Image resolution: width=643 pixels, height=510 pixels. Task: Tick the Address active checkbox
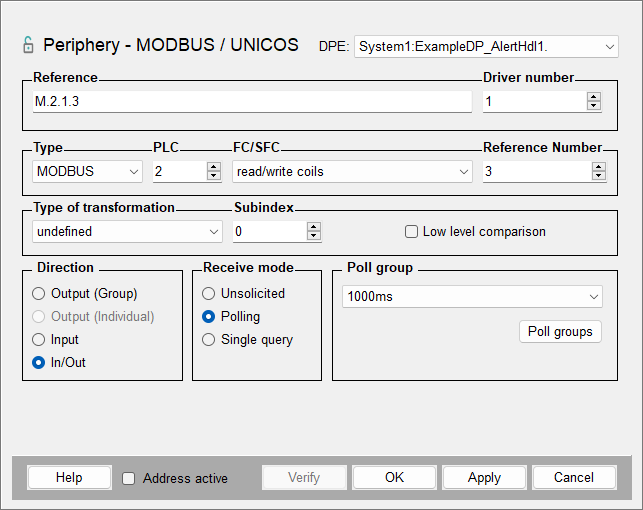(128, 478)
